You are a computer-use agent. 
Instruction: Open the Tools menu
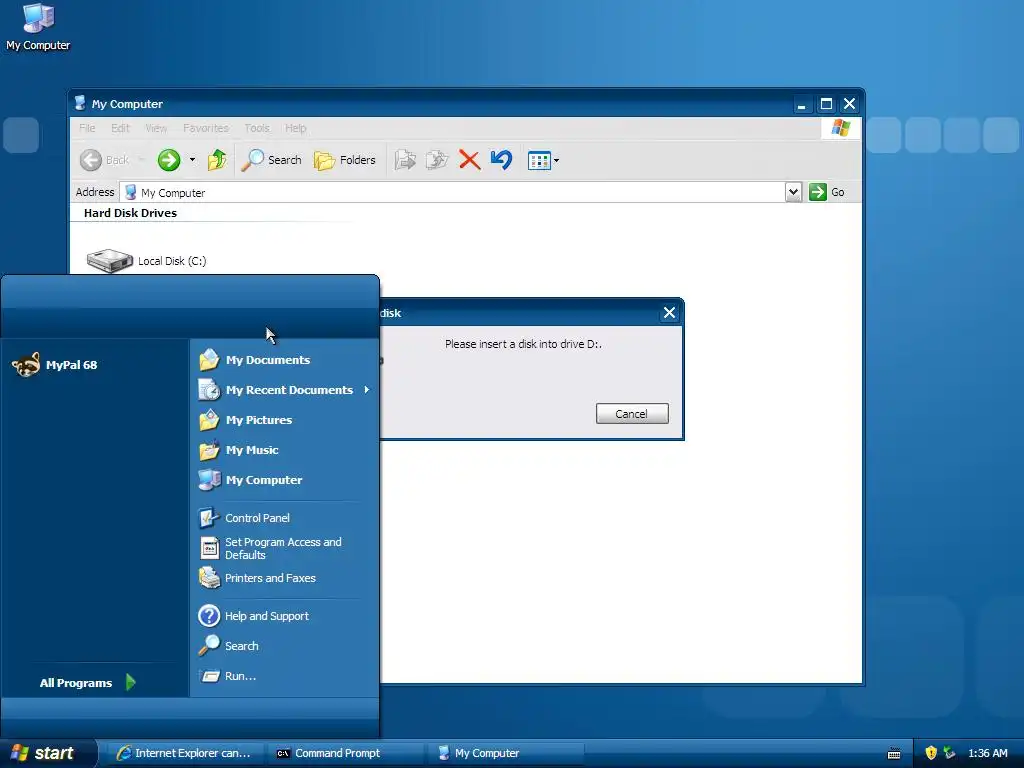point(257,128)
